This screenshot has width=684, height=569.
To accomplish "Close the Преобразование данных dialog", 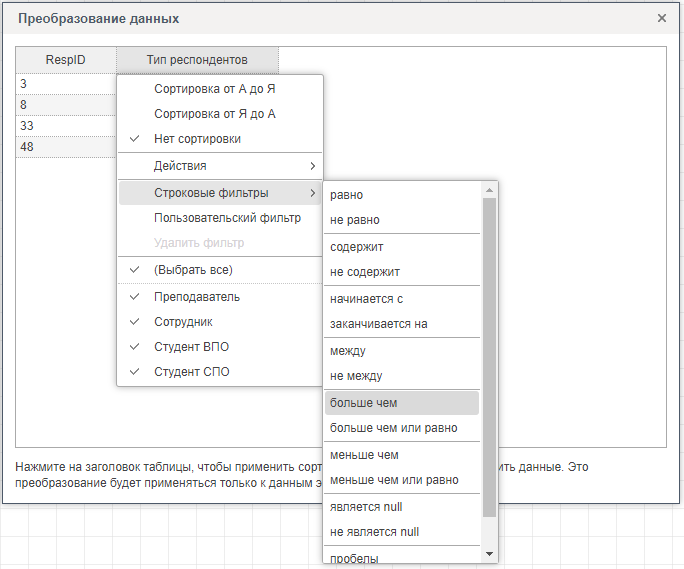I will pyautogui.click(x=661, y=18).
